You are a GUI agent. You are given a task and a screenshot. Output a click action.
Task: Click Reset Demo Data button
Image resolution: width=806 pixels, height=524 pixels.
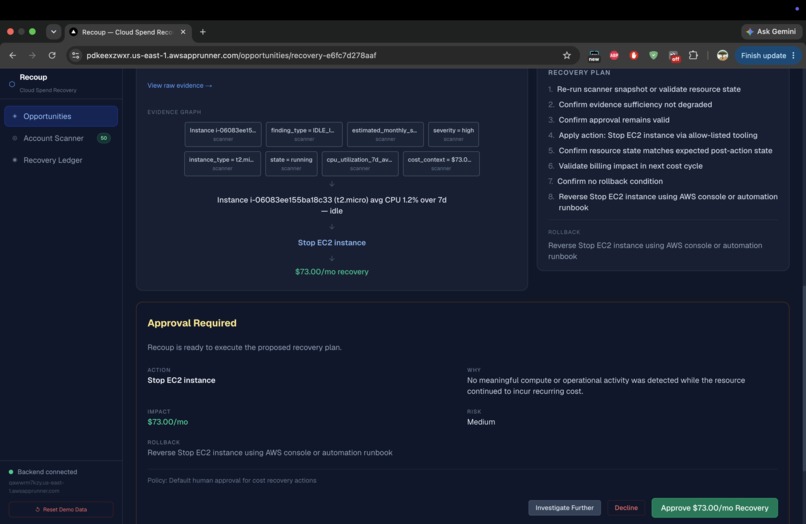click(61, 509)
